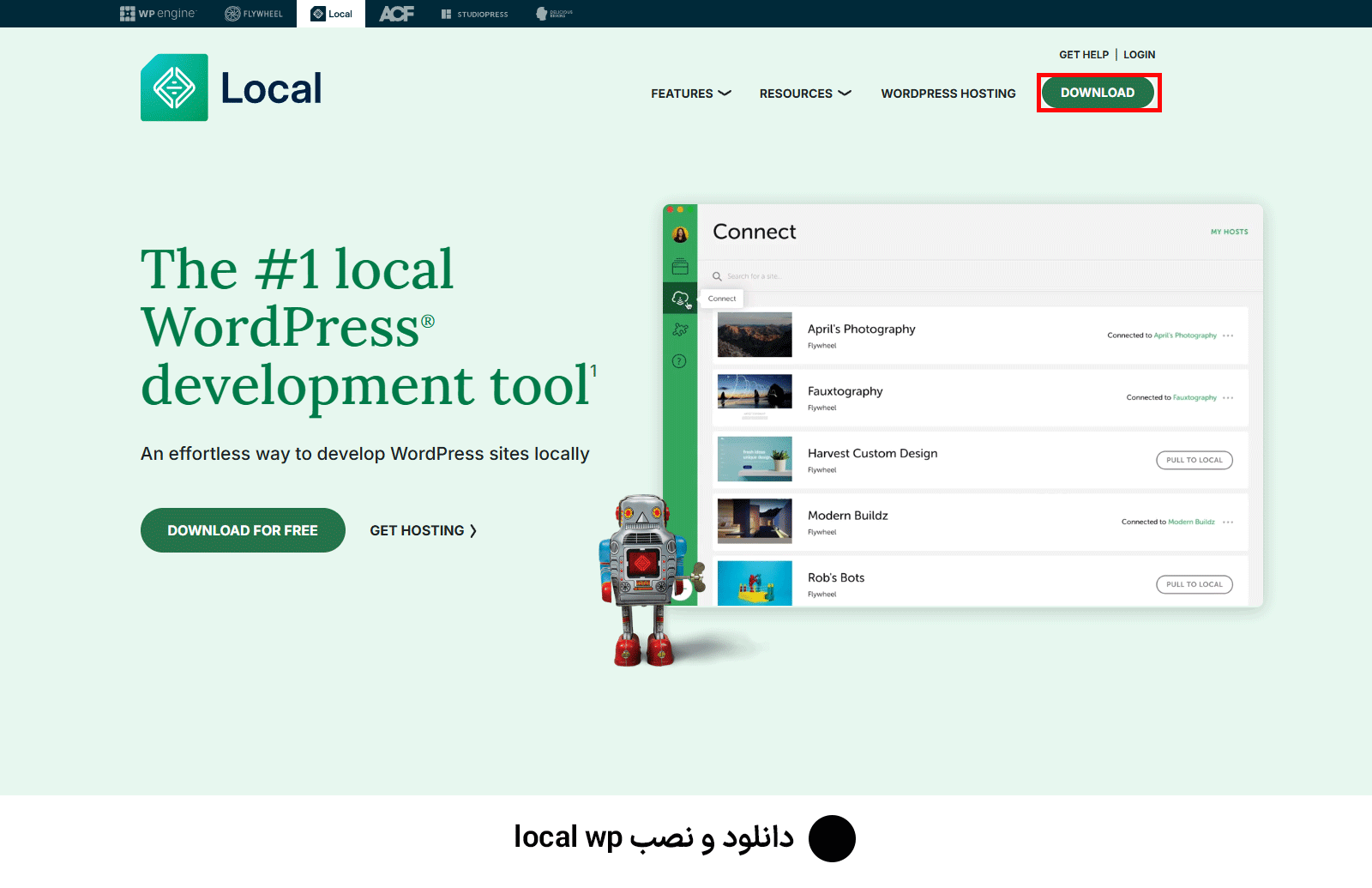
Task: Select the Rob's Bots title
Action: [x=836, y=577]
